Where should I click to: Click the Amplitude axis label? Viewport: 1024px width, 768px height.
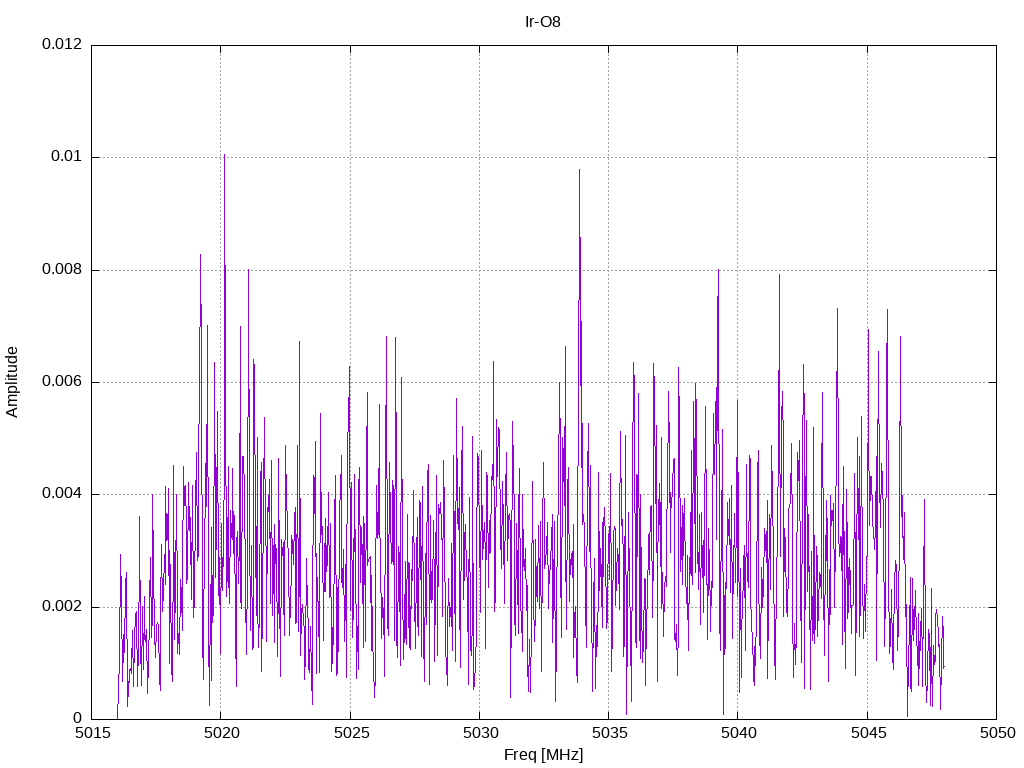(x=12, y=382)
